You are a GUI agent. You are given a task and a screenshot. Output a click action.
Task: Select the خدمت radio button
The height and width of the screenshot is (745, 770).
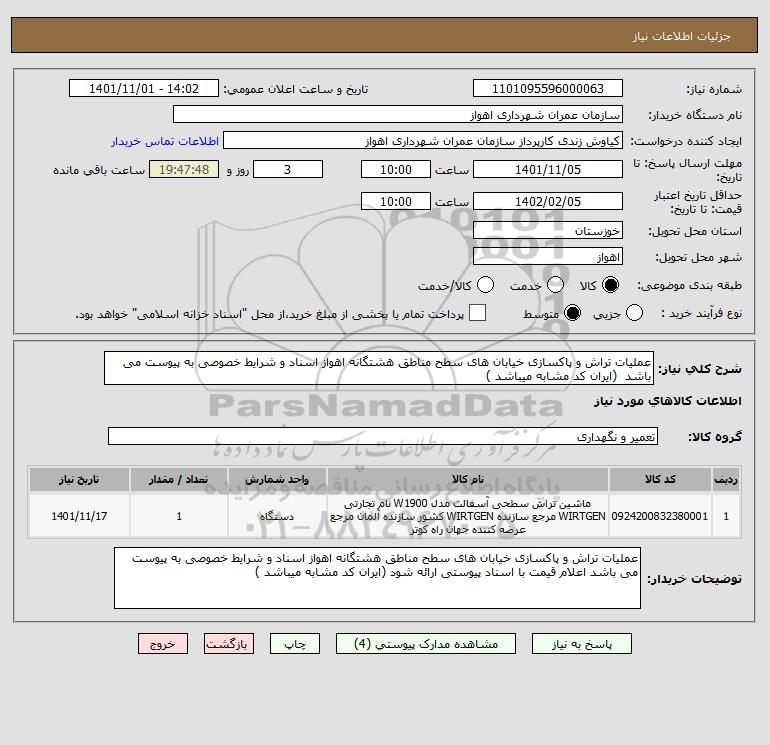point(555,285)
